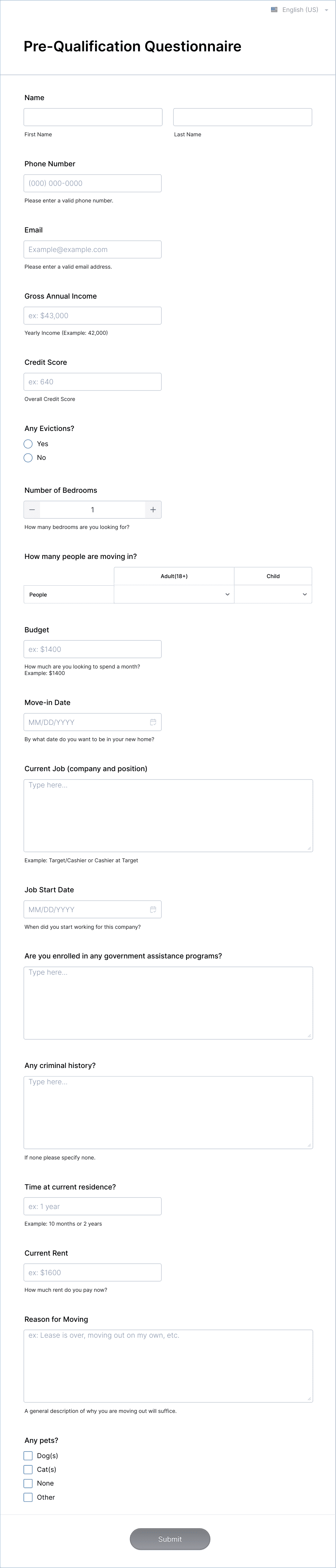This screenshot has height=1568, width=336.
Task: Open the Move-in Date calendar picker icon
Action: click(x=153, y=721)
